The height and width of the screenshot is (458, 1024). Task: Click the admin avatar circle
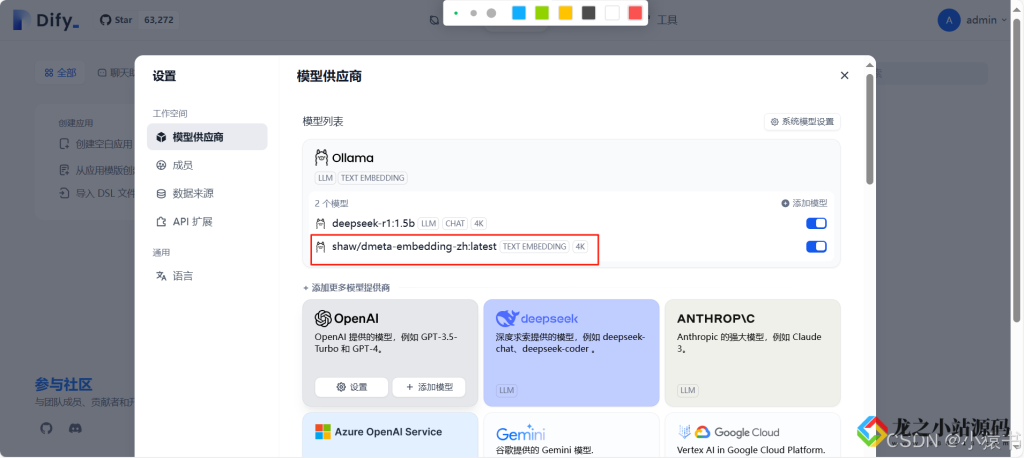[949, 20]
